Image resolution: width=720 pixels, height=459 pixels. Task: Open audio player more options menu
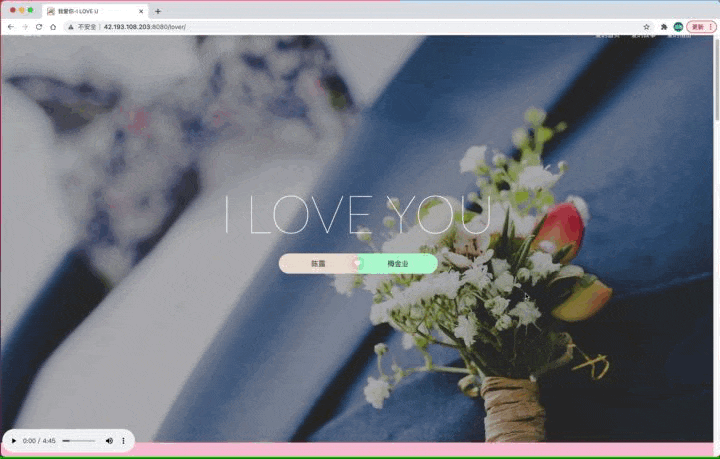pyautogui.click(x=123, y=441)
